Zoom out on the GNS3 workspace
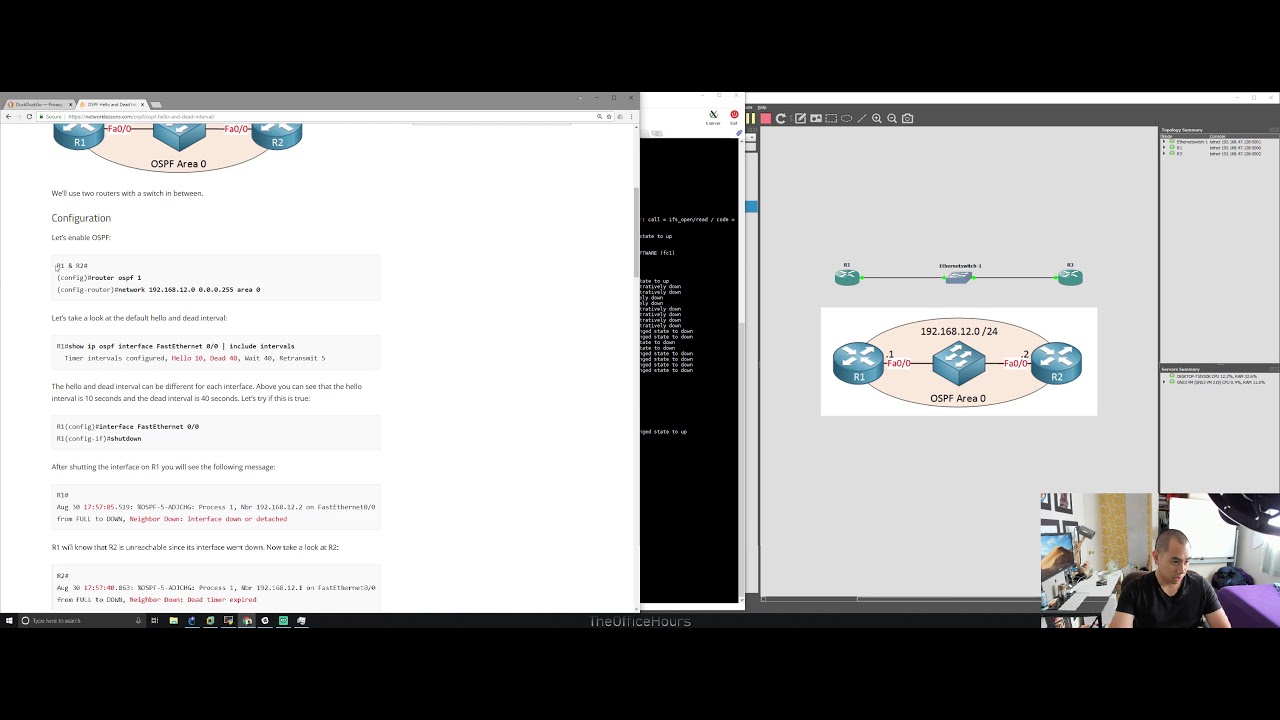 892,118
